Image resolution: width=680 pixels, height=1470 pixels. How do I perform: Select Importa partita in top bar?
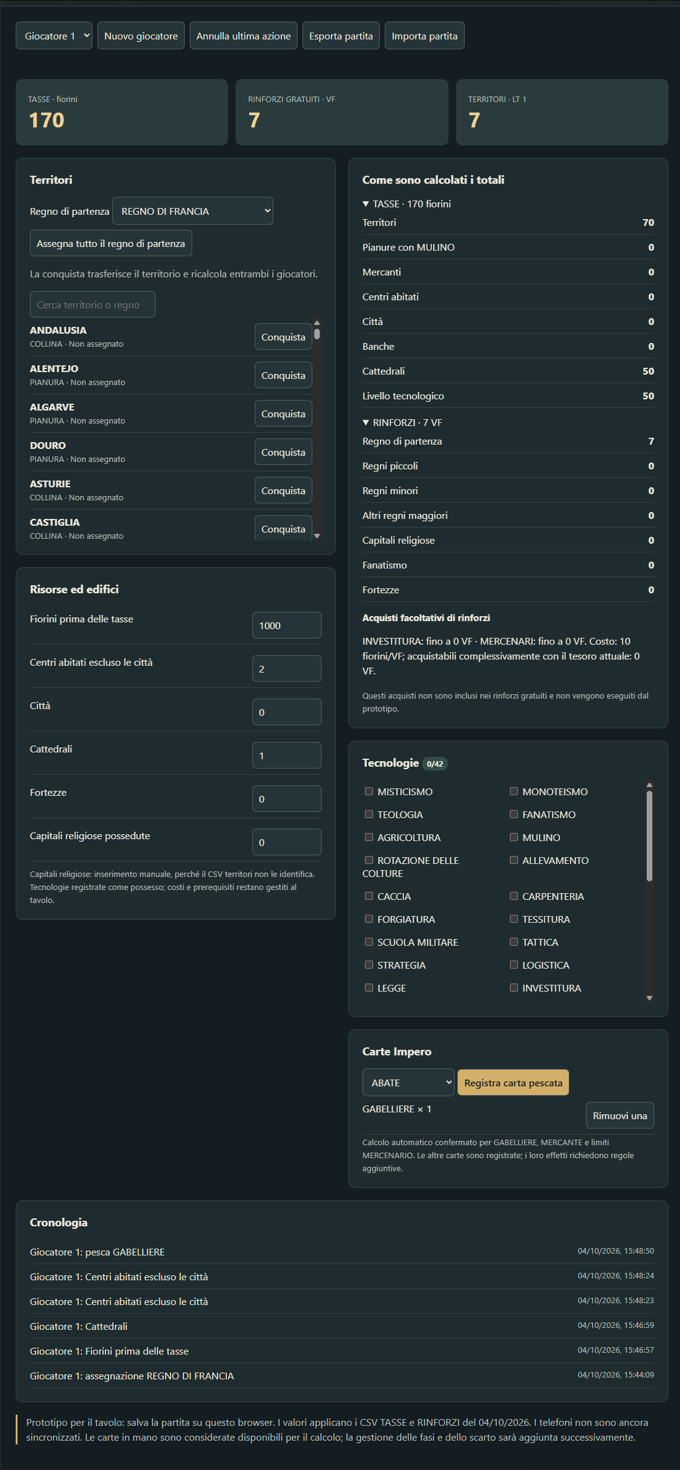coord(425,36)
